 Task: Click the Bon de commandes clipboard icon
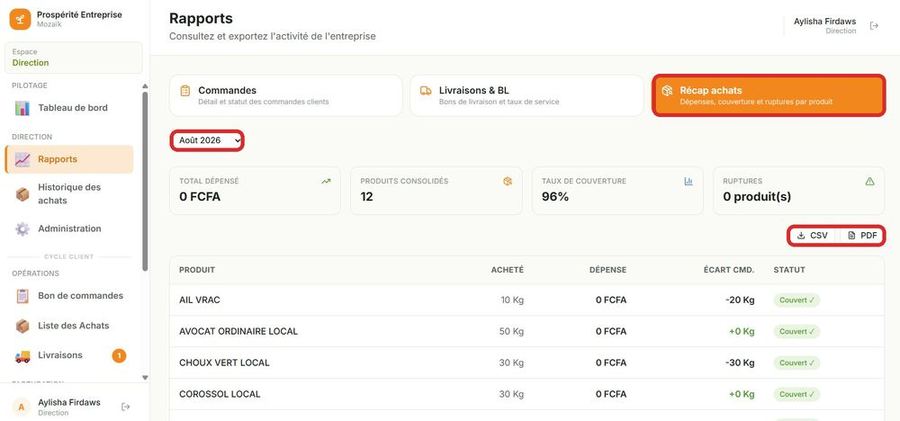pos(22,296)
